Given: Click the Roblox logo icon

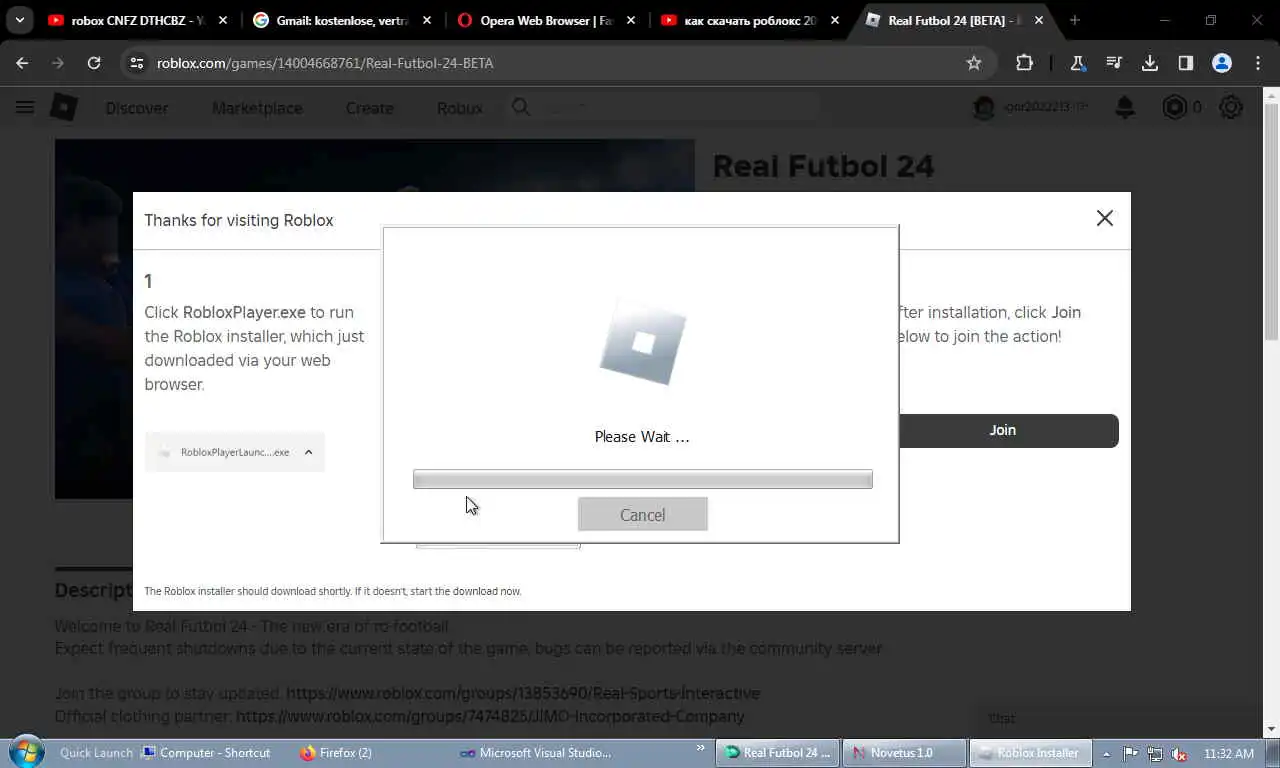Looking at the screenshot, I should point(64,107).
